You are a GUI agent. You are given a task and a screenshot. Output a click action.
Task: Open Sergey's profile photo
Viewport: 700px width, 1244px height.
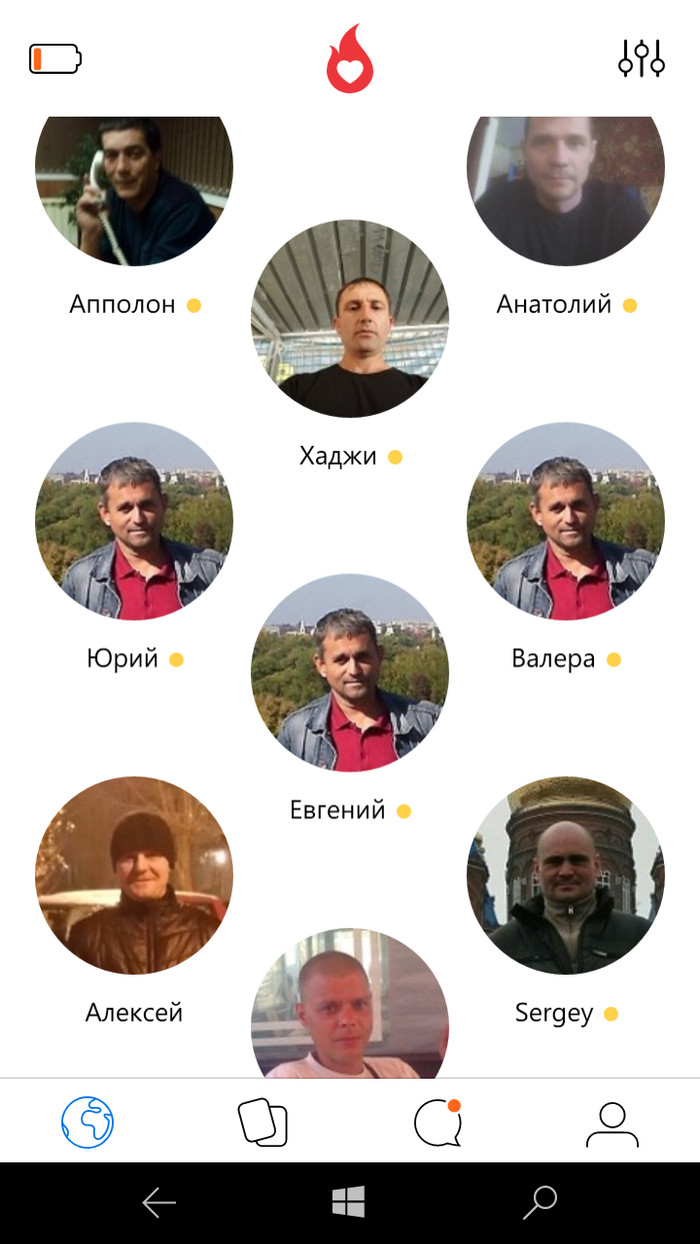(x=566, y=875)
